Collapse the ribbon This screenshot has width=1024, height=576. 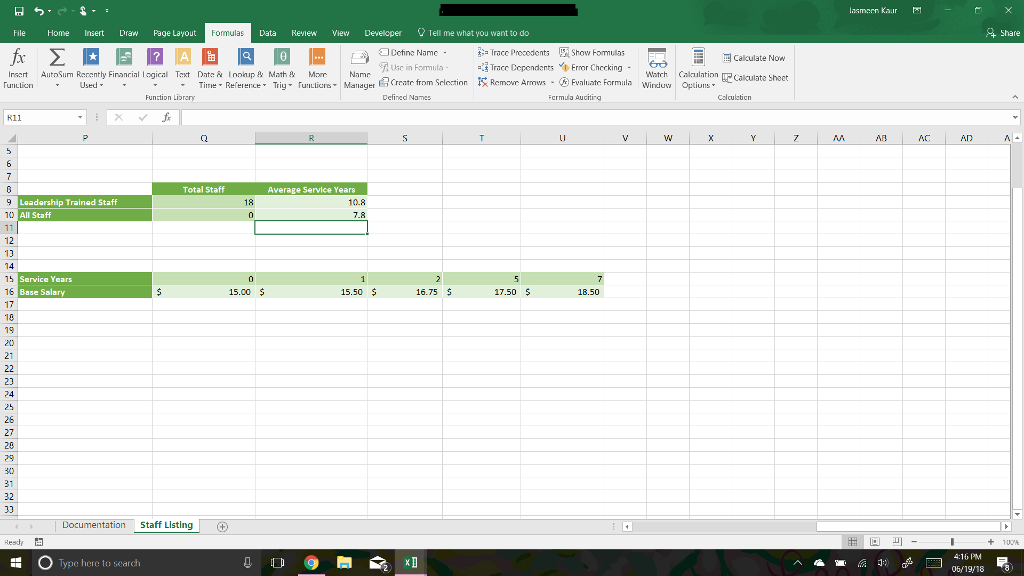click(1015, 97)
